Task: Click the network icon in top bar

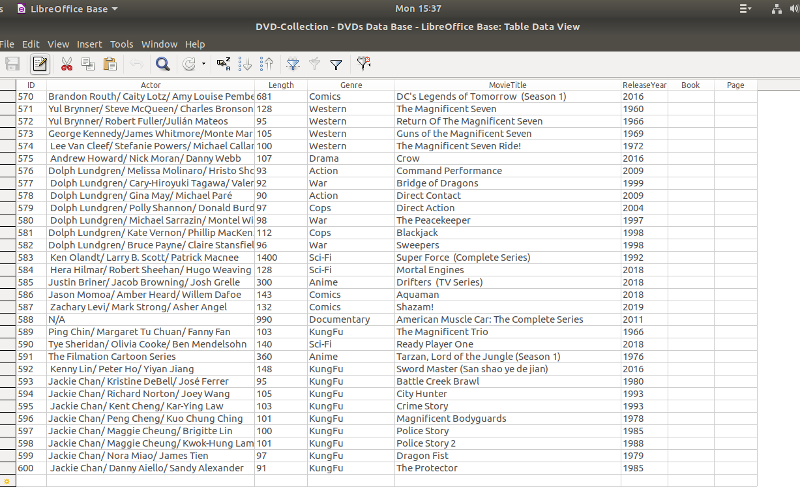Action: point(777,9)
